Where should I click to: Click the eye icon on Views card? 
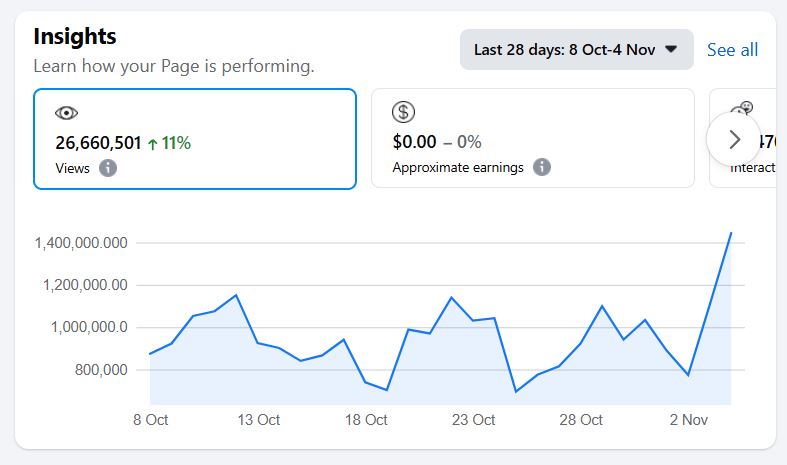(x=67, y=113)
